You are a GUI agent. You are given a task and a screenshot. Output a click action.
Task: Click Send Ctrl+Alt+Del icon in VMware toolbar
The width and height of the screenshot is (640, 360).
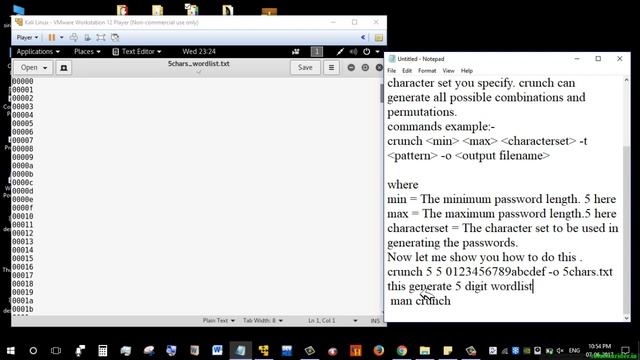tap(74, 38)
